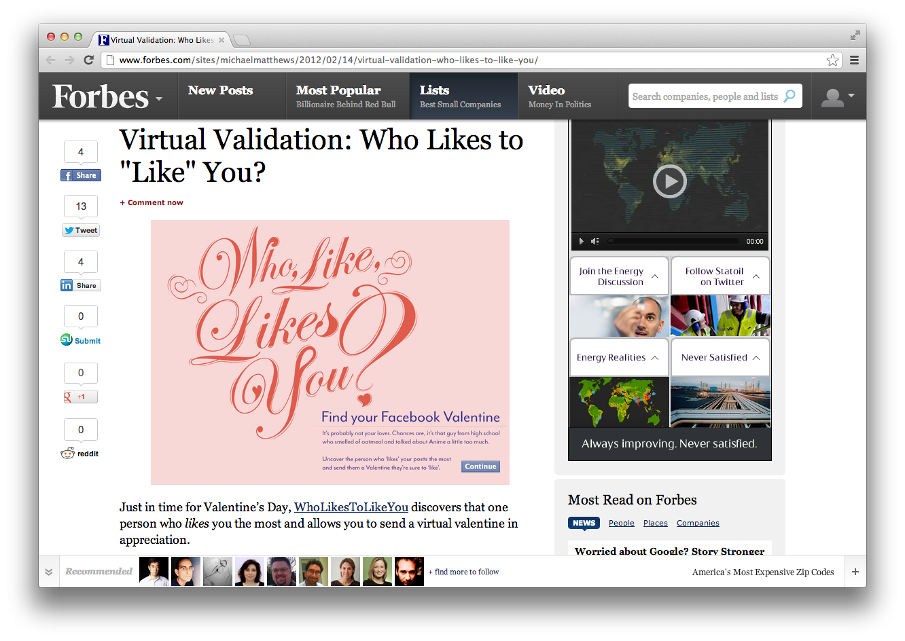Open a new browser tab

tap(242, 40)
